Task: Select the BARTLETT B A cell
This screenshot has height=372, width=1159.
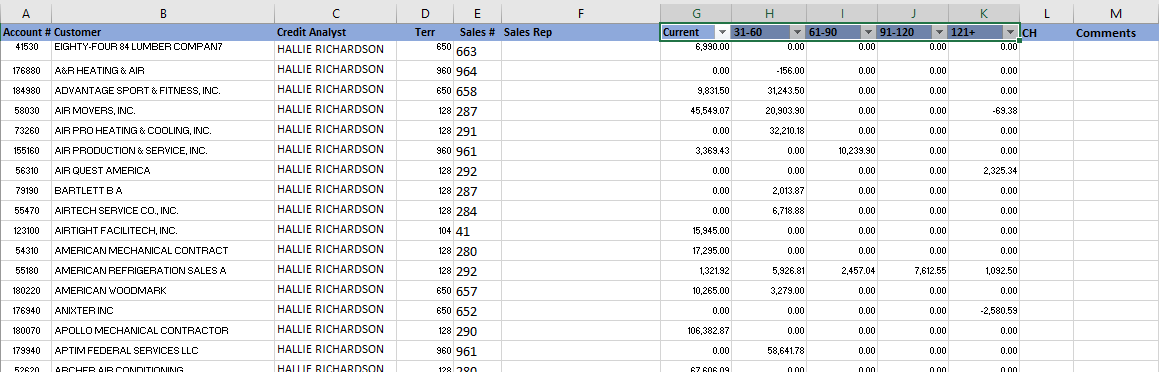Action: click(x=163, y=191)
